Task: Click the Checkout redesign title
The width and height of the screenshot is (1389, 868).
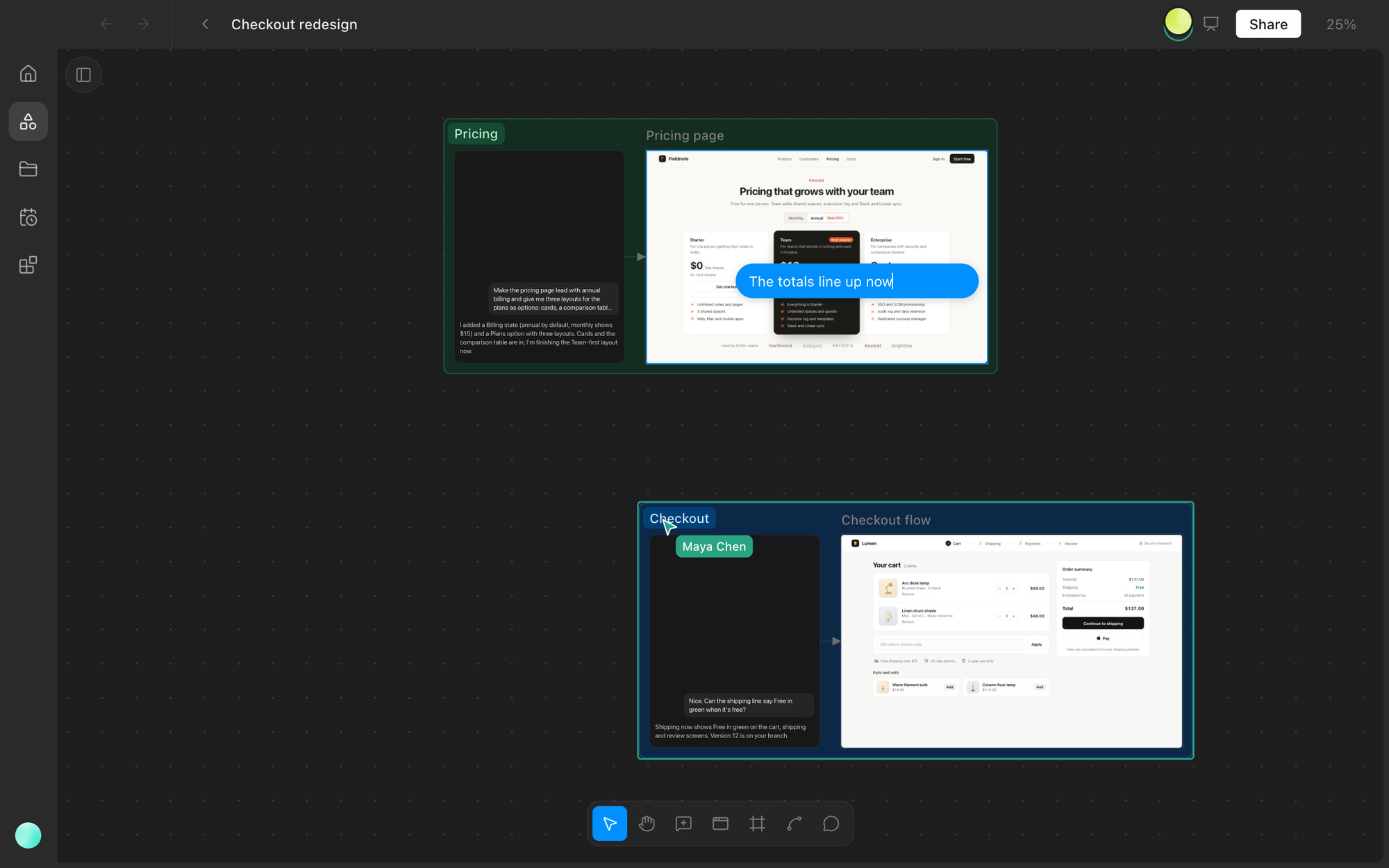Action: 294,24
